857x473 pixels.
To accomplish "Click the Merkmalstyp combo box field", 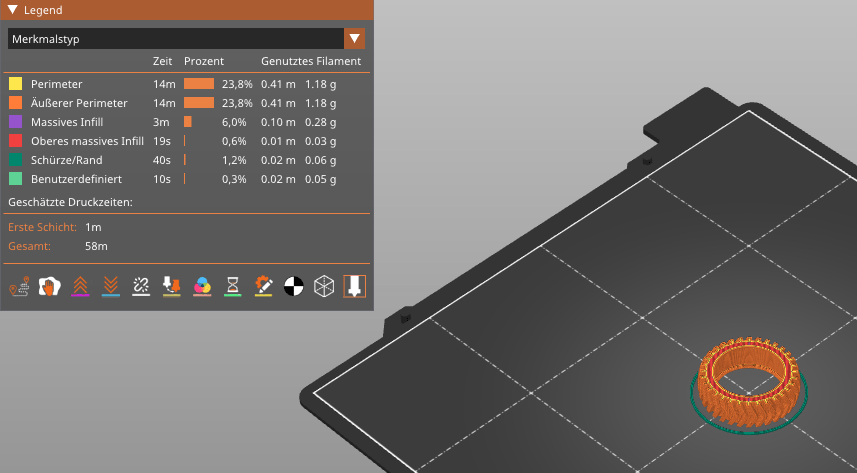I will pyautogui.click(x=175, y=39).
